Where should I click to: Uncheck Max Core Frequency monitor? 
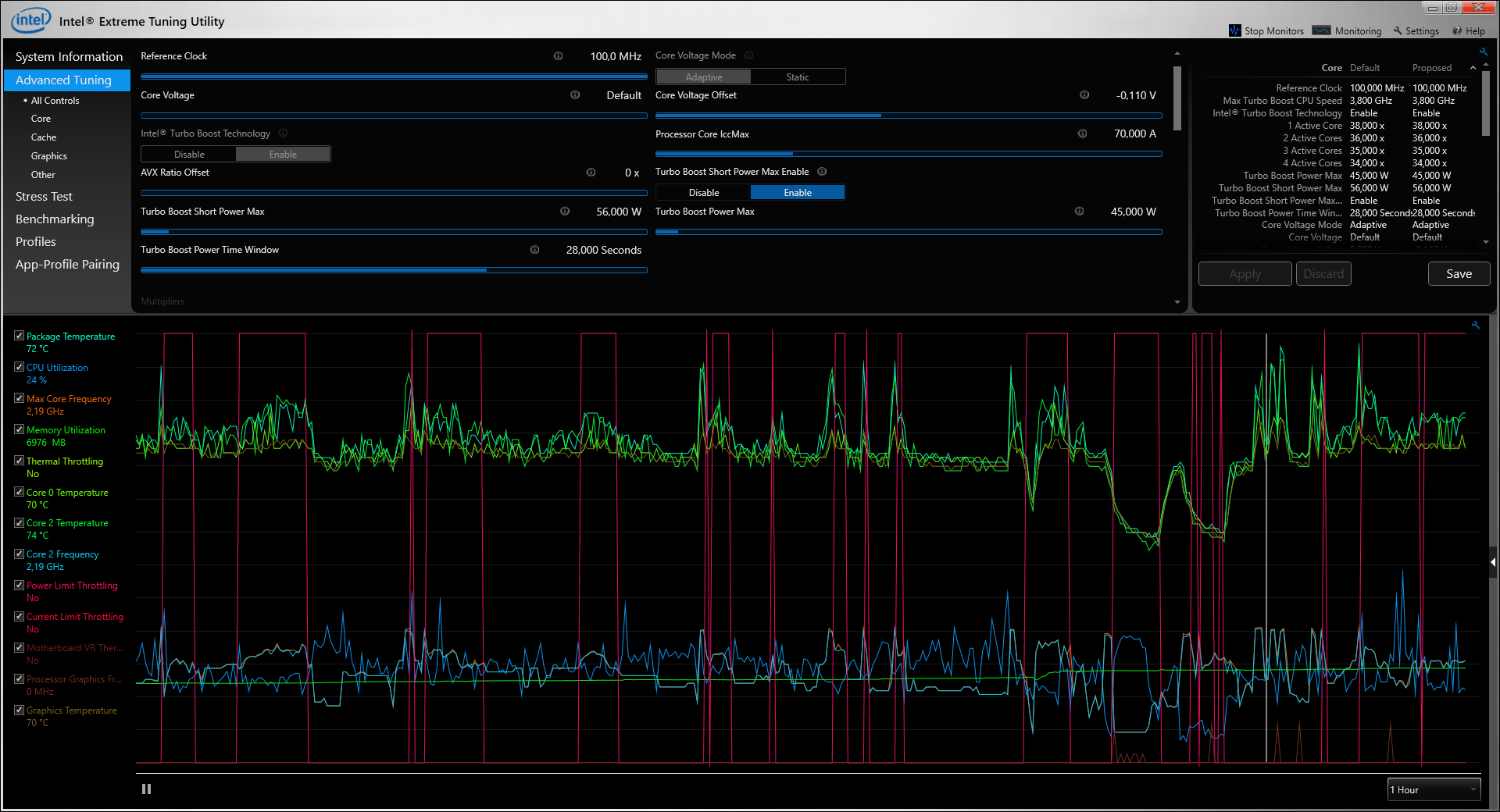pyautogui.click(x=19, y=398)
